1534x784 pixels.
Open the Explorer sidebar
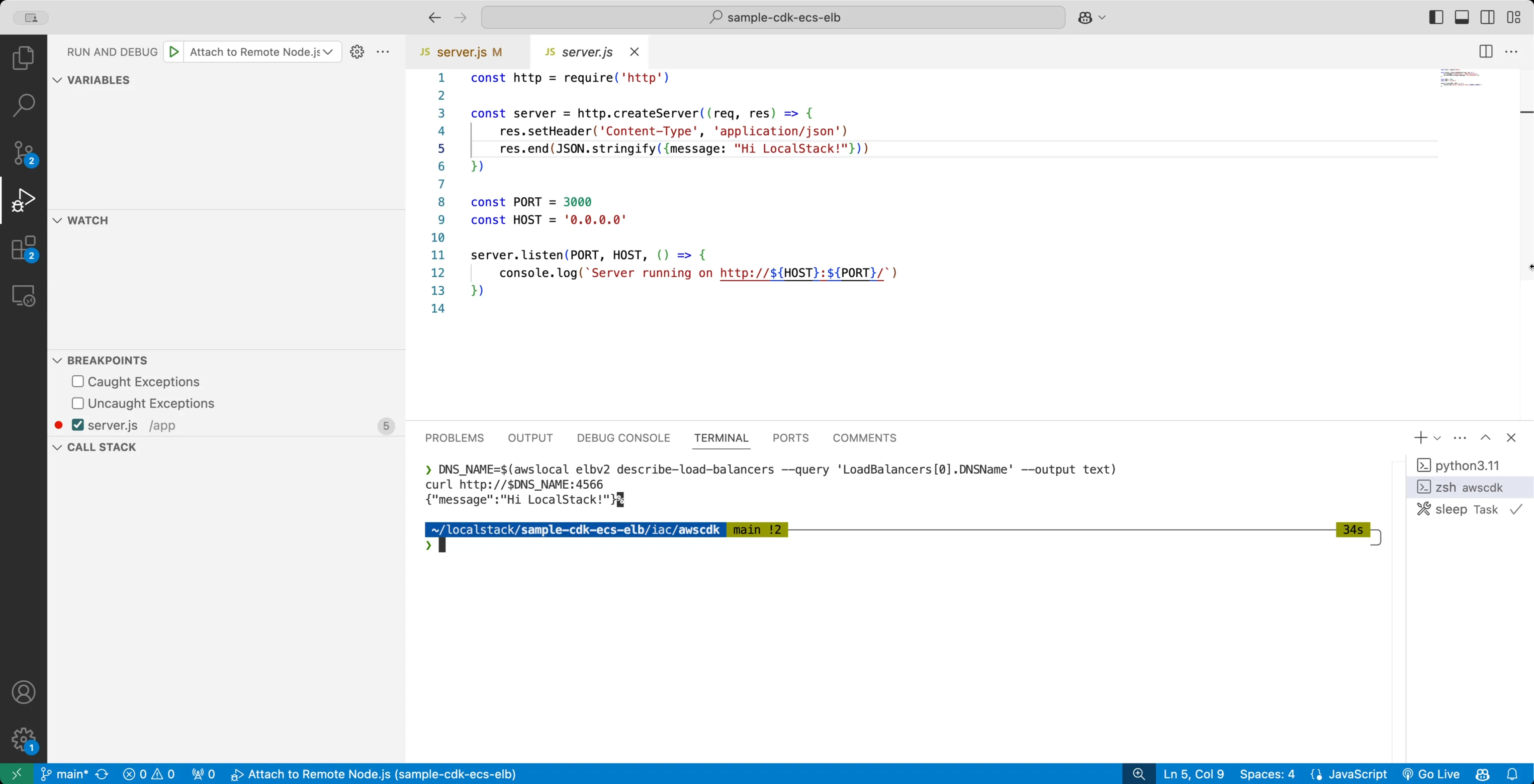point(24,57)
